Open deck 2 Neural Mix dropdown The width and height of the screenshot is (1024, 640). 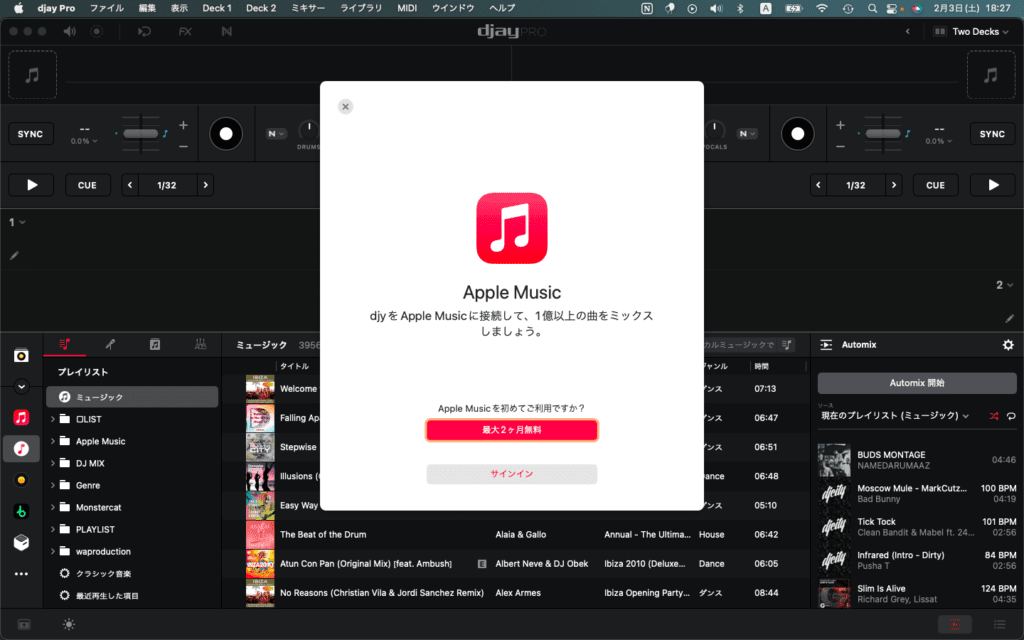coord(747,134)
